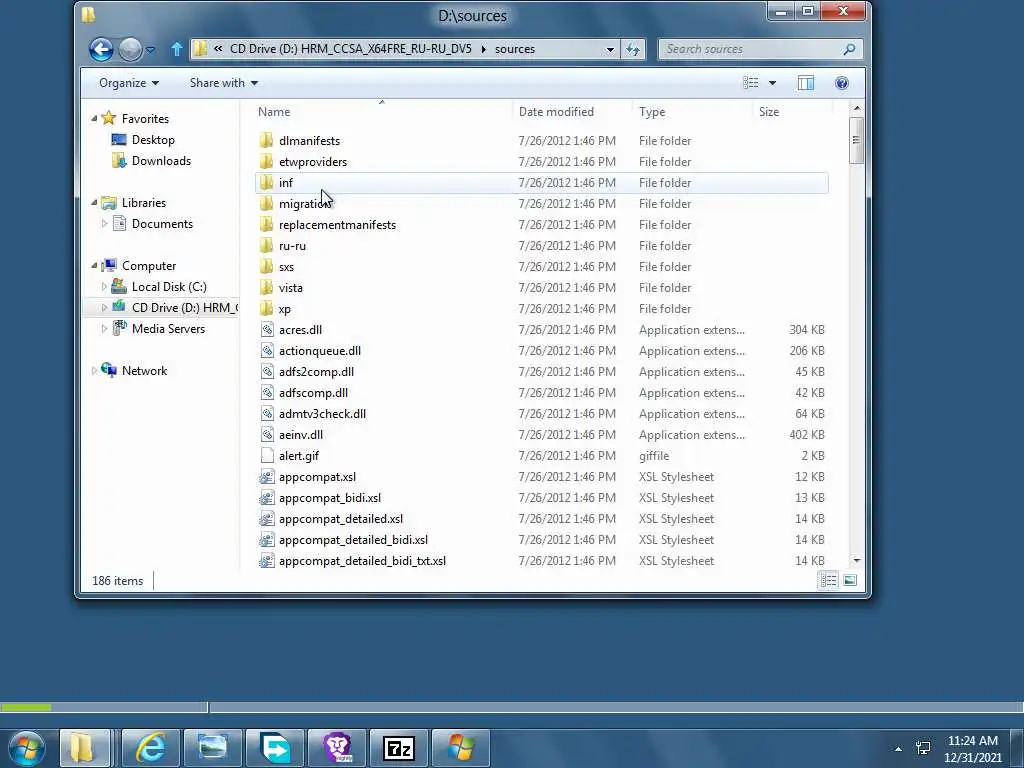Image resolution: width=1024 pixels, height=768 pixels.
Task: Select alert.gif file icon
Action: 266,456
